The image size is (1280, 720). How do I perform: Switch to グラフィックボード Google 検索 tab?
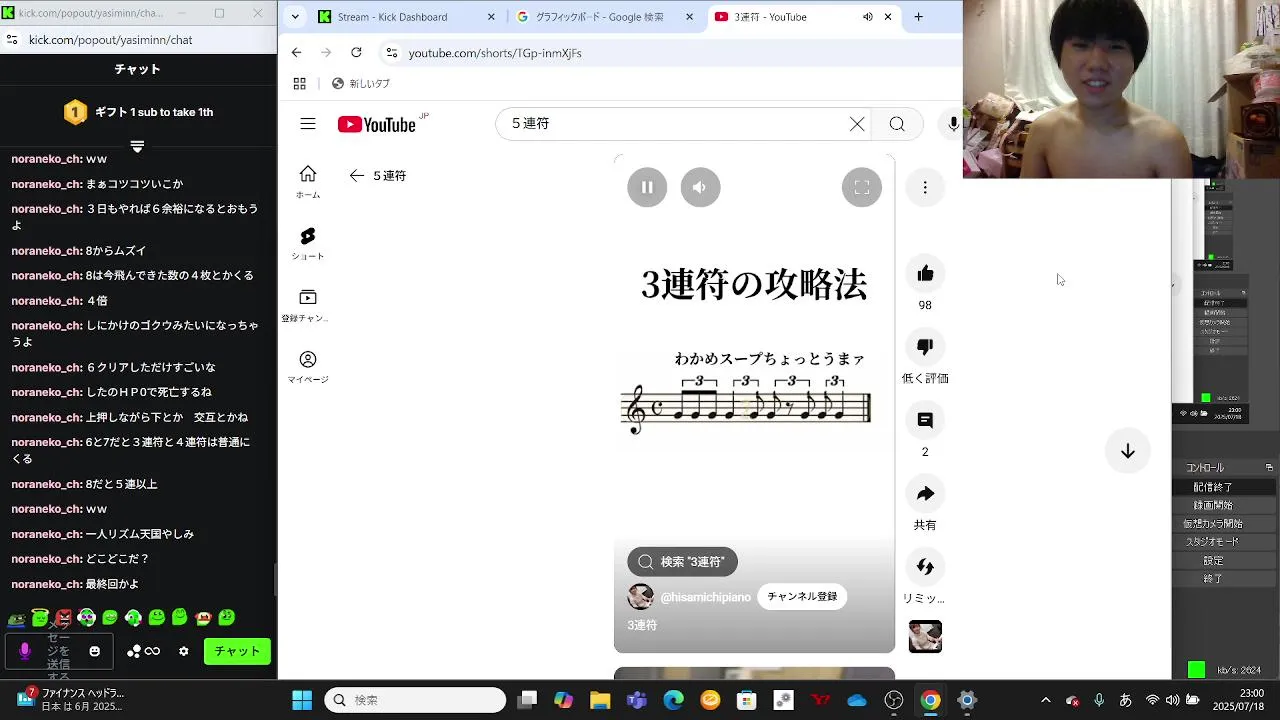tap(605, 17)
